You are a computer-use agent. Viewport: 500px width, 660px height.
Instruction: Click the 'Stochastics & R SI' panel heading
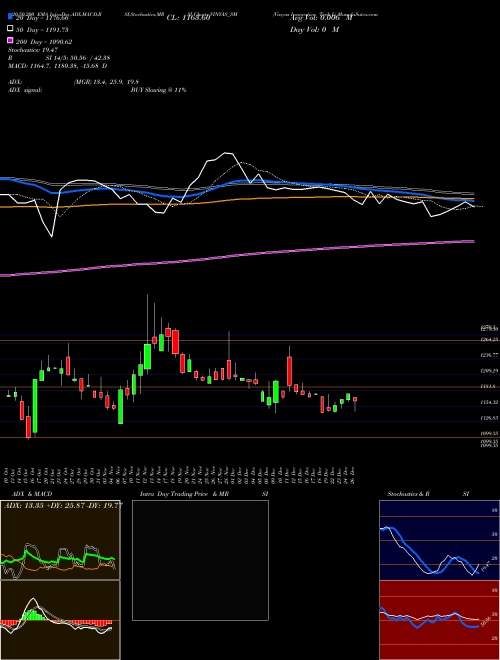click(x=428, y=494)
